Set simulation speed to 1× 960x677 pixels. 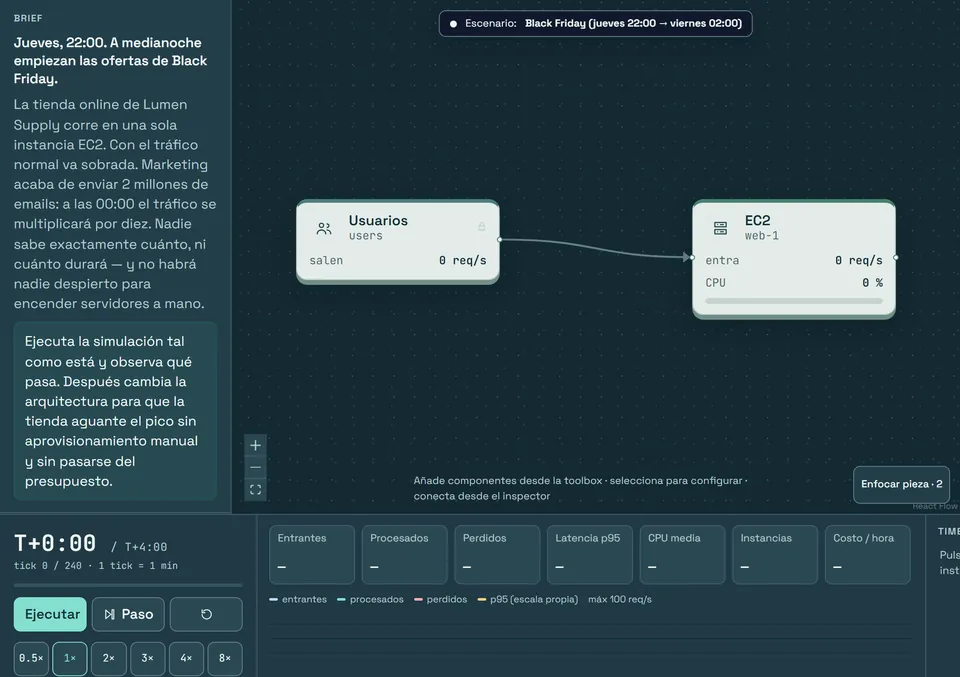pyautogui.click(x=70, y=659)
